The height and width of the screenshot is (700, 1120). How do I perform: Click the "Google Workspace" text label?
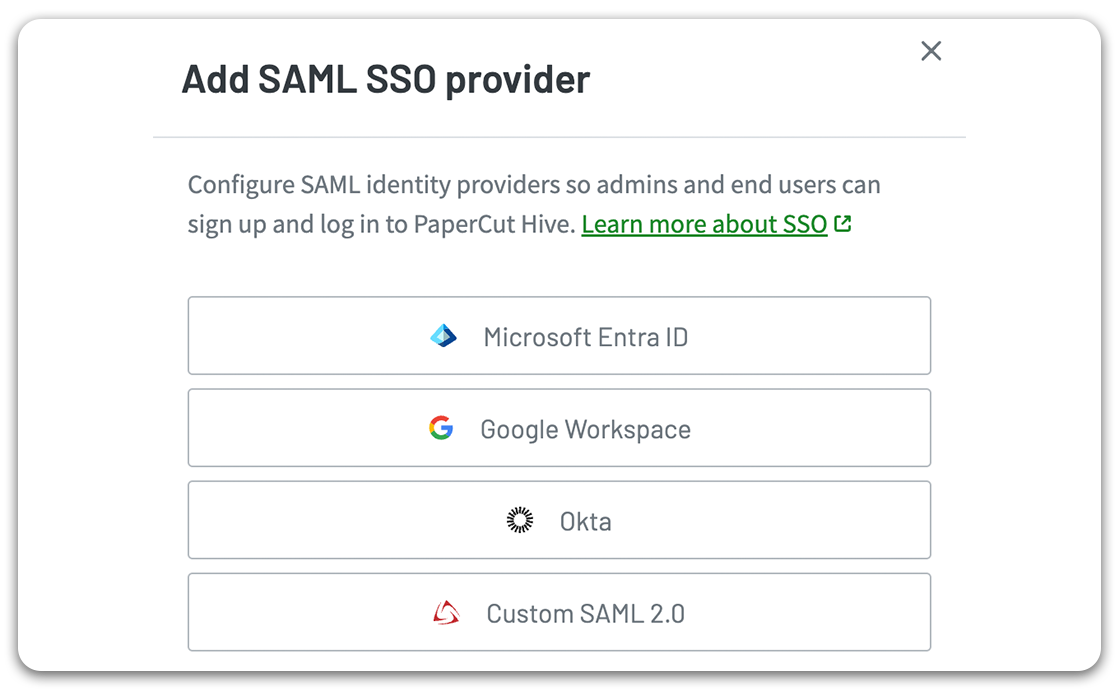[586, 429]
